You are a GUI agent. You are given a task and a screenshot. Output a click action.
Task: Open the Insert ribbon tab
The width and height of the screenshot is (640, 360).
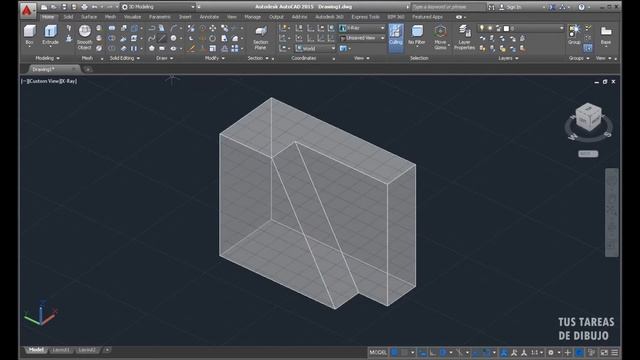185,17
